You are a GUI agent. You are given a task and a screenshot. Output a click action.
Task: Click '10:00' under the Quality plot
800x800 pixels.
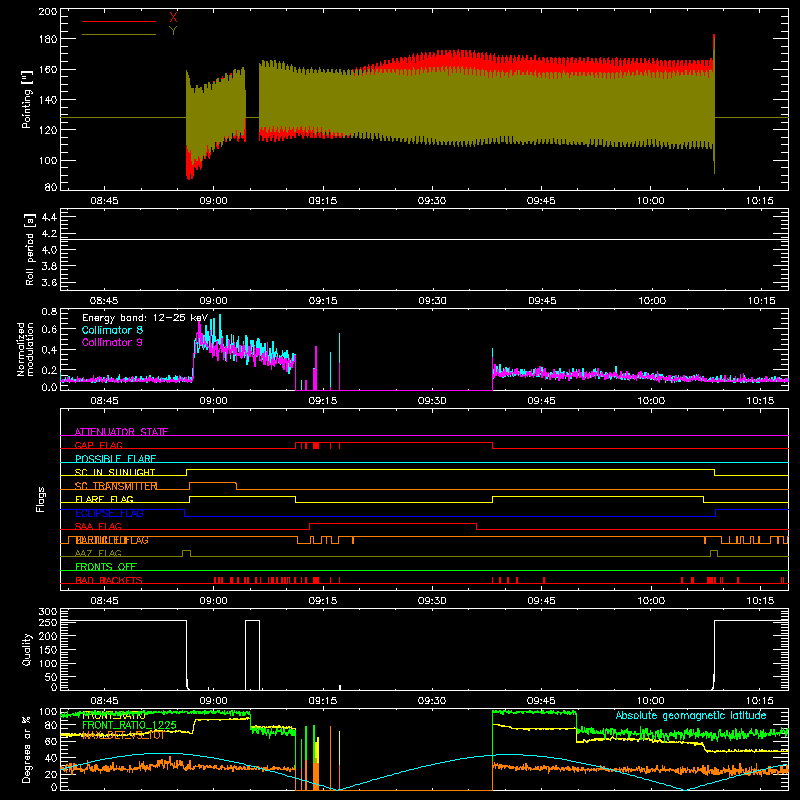651,701
